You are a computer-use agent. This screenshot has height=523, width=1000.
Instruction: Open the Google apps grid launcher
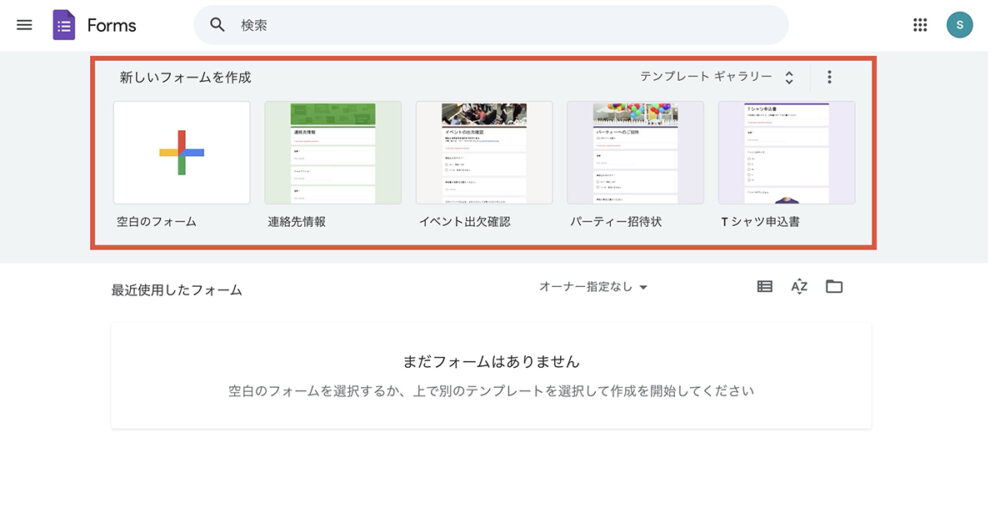[x=920, y=25]
